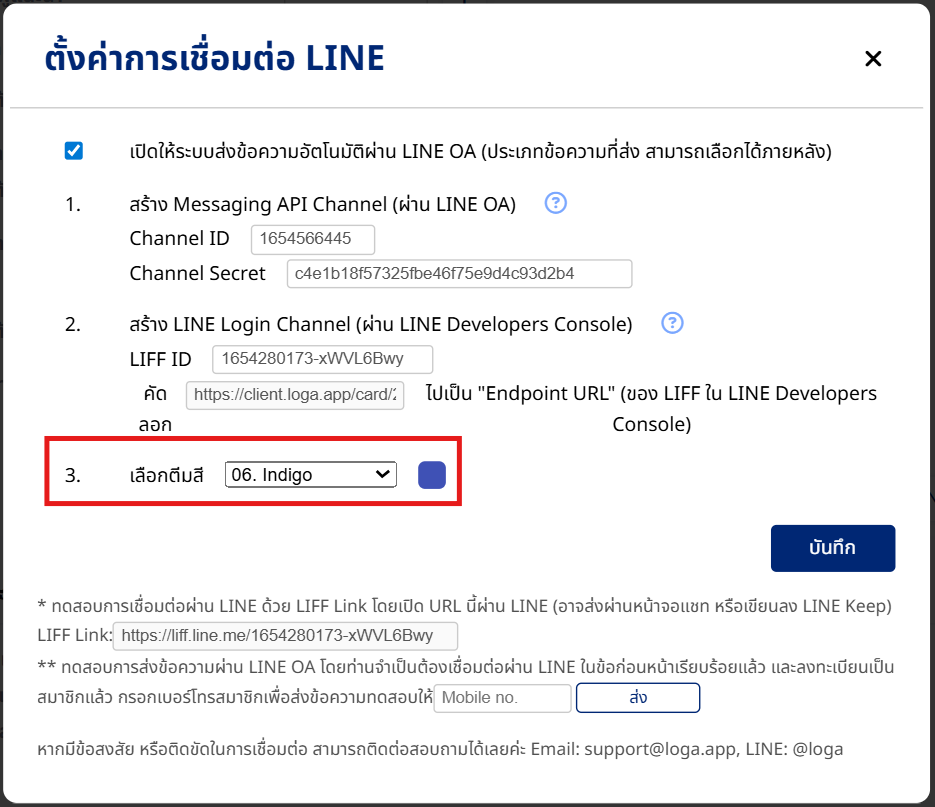
Task: Focus the Channel ID input field
Action: click(313, 239)
